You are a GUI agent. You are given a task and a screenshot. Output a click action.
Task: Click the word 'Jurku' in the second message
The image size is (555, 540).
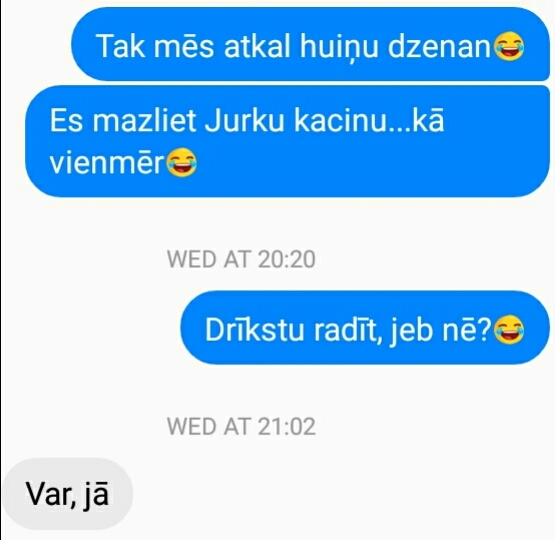pos(245,121)
